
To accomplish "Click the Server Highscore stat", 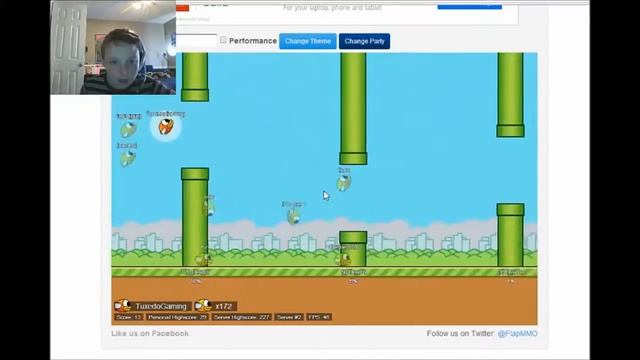I will pyautogui.click(x=242, y=317).
